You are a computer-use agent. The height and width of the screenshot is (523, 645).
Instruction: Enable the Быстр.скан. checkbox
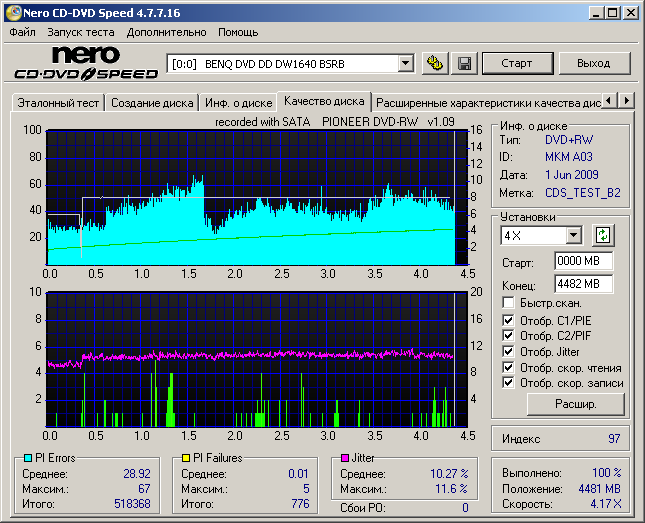pyautogui.click(x=508, y=303)
